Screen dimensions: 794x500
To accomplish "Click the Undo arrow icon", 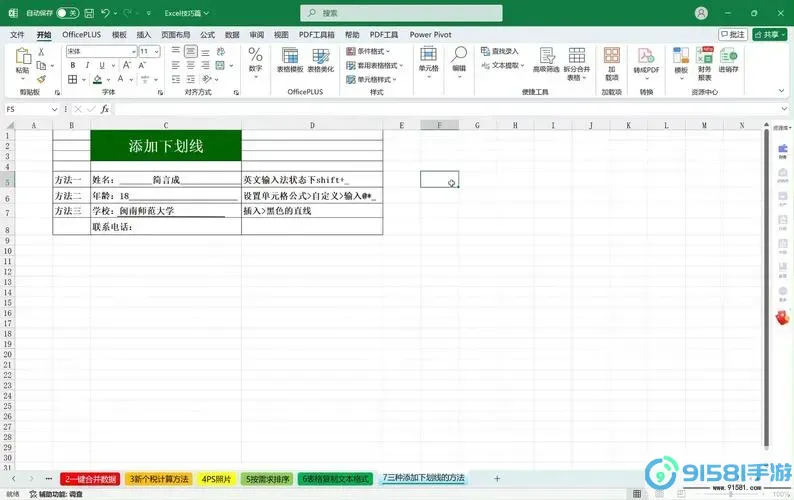I will pyautogui.click(x=106, y=13).
